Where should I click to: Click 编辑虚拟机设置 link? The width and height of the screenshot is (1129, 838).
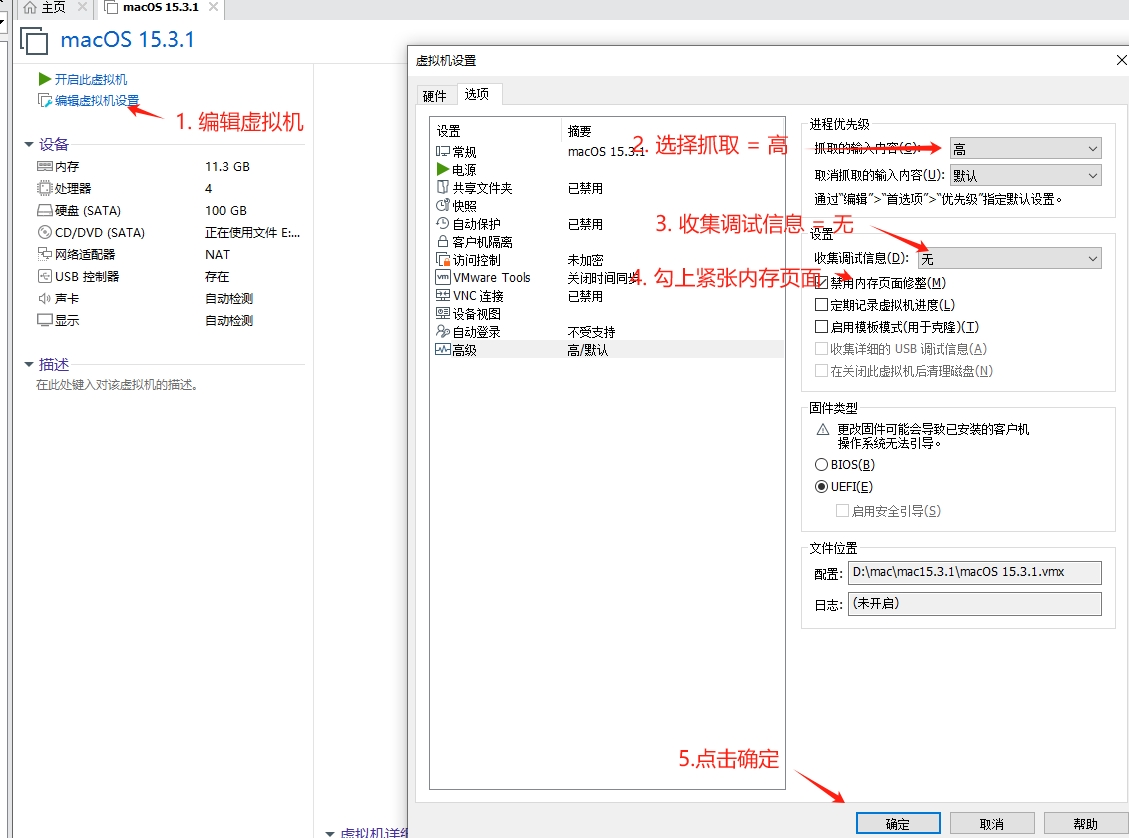[97, 100]
